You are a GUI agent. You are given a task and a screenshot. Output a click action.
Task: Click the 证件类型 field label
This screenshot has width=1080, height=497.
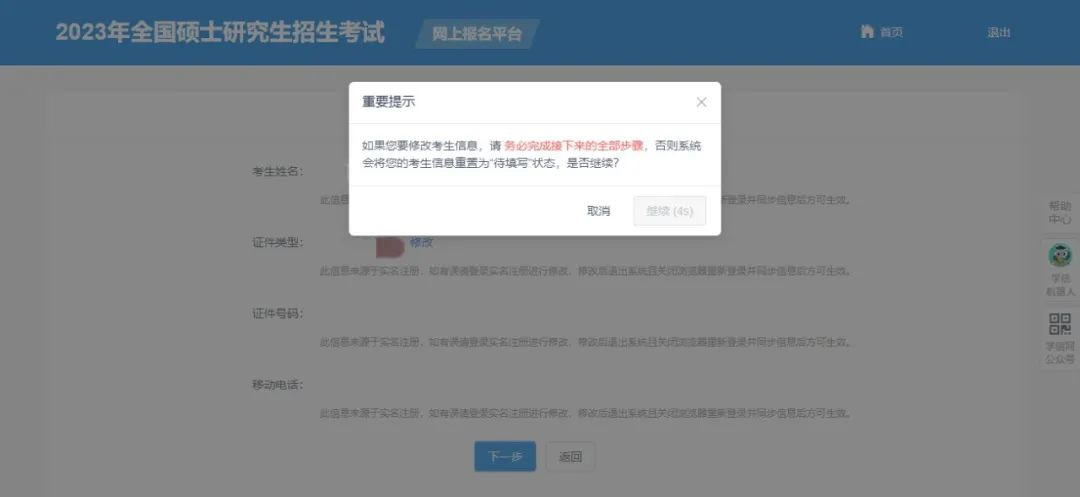278,242
